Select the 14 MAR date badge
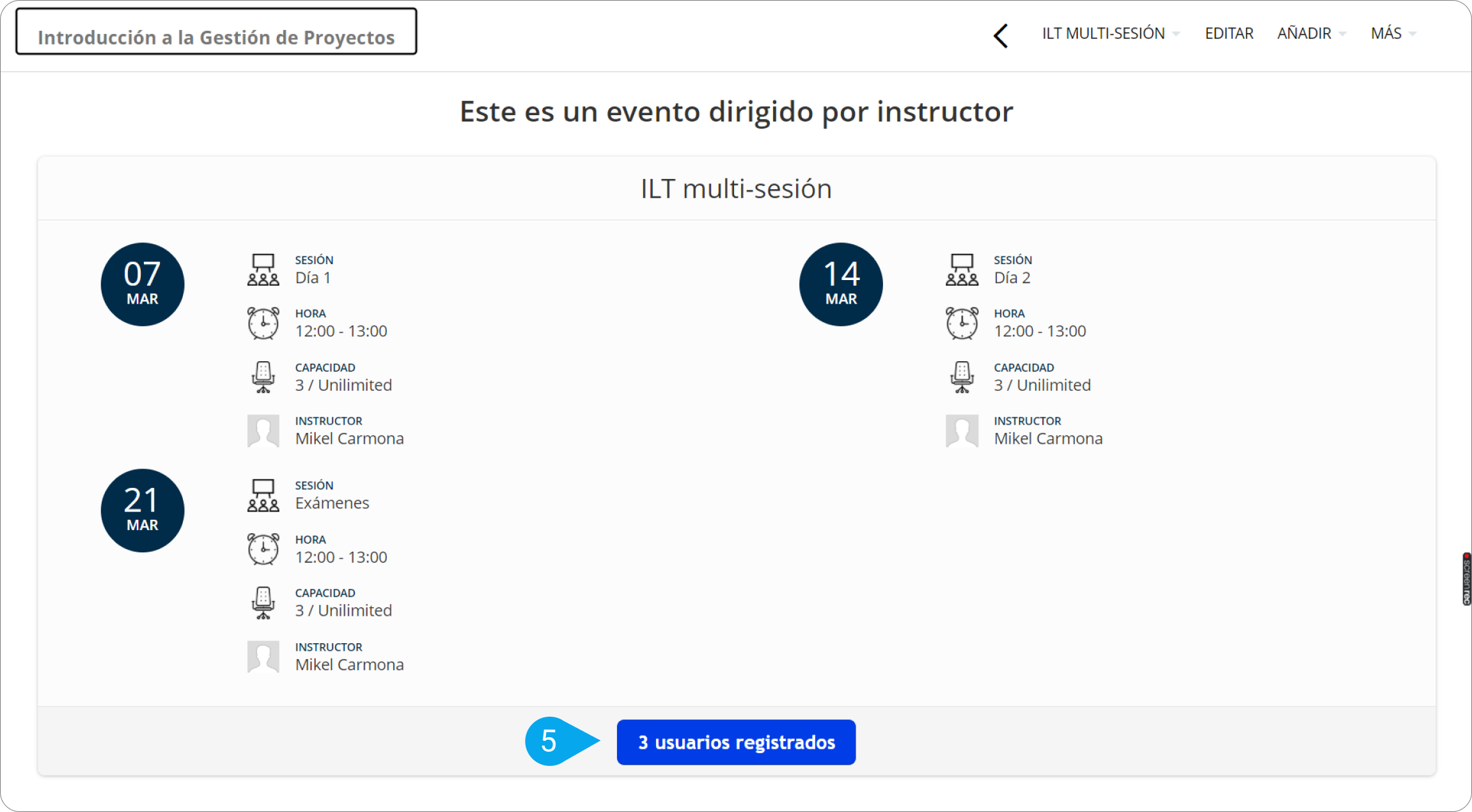Screen dimensions: 1472x812 [841, 284]
